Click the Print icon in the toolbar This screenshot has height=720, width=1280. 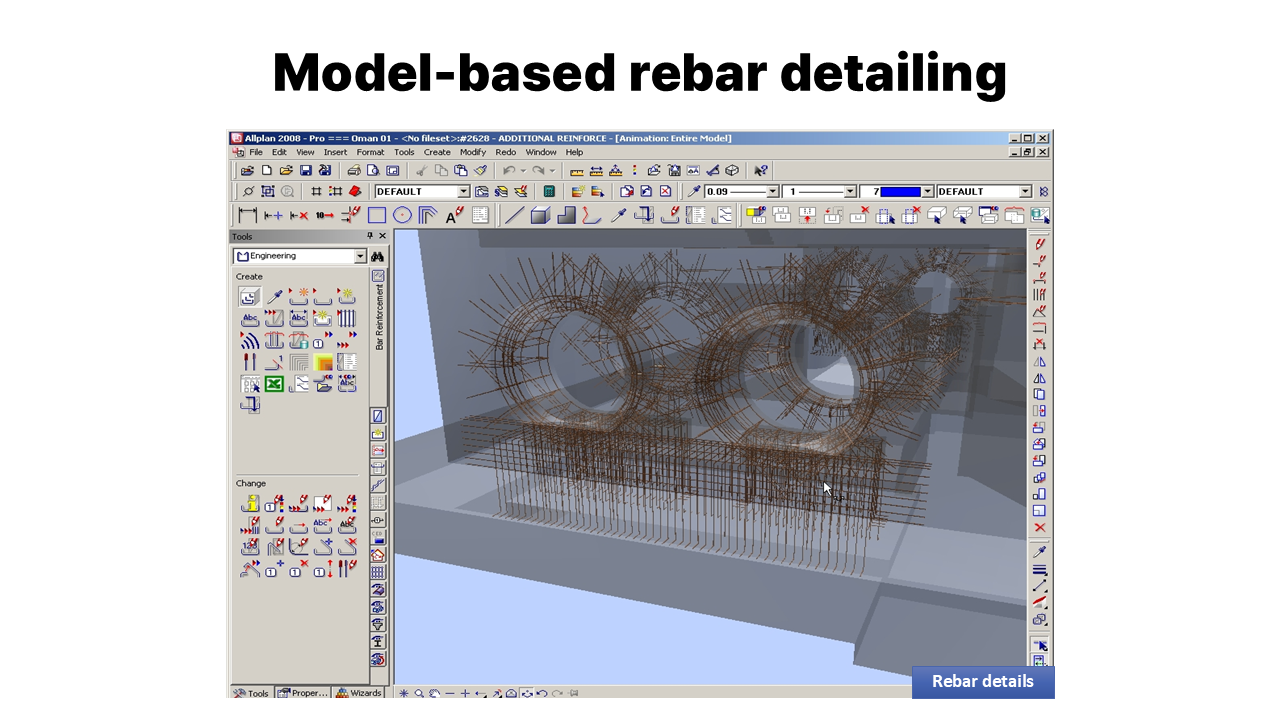click(354, 171)
